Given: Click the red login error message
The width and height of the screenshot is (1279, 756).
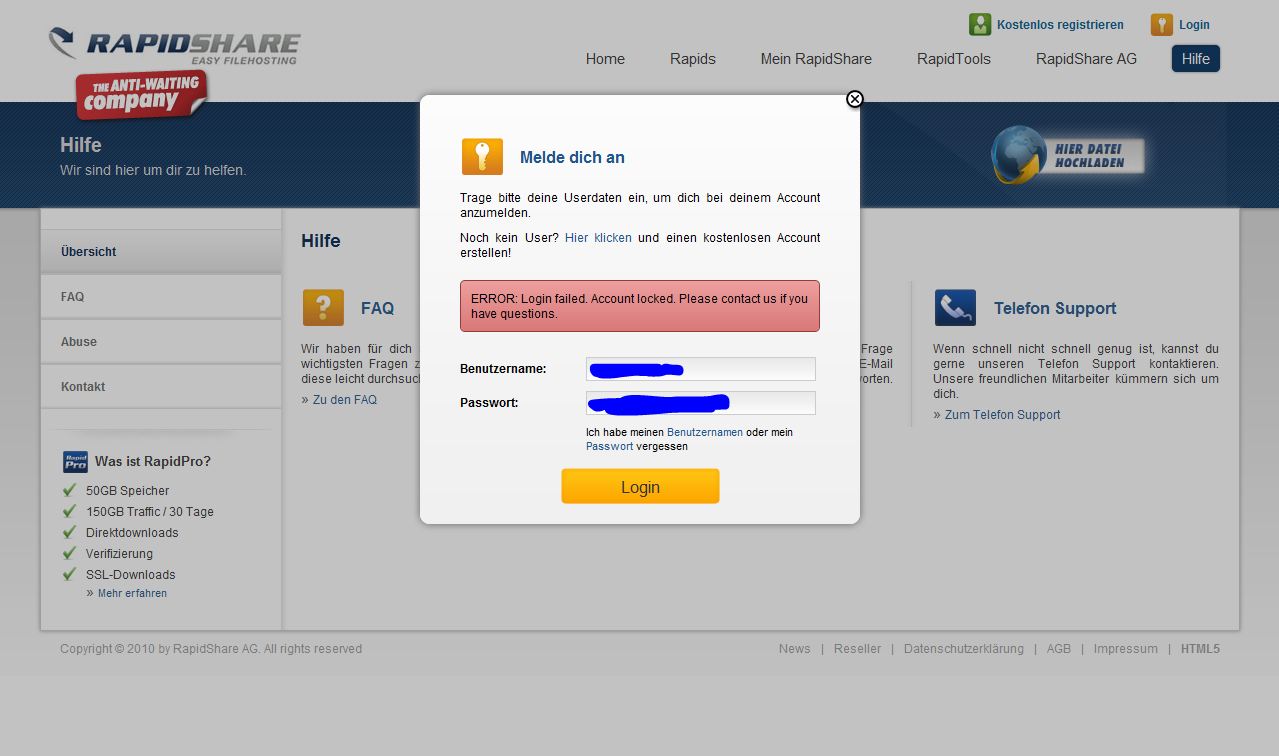Looking at the screenshot, I should tap(640, 306).
